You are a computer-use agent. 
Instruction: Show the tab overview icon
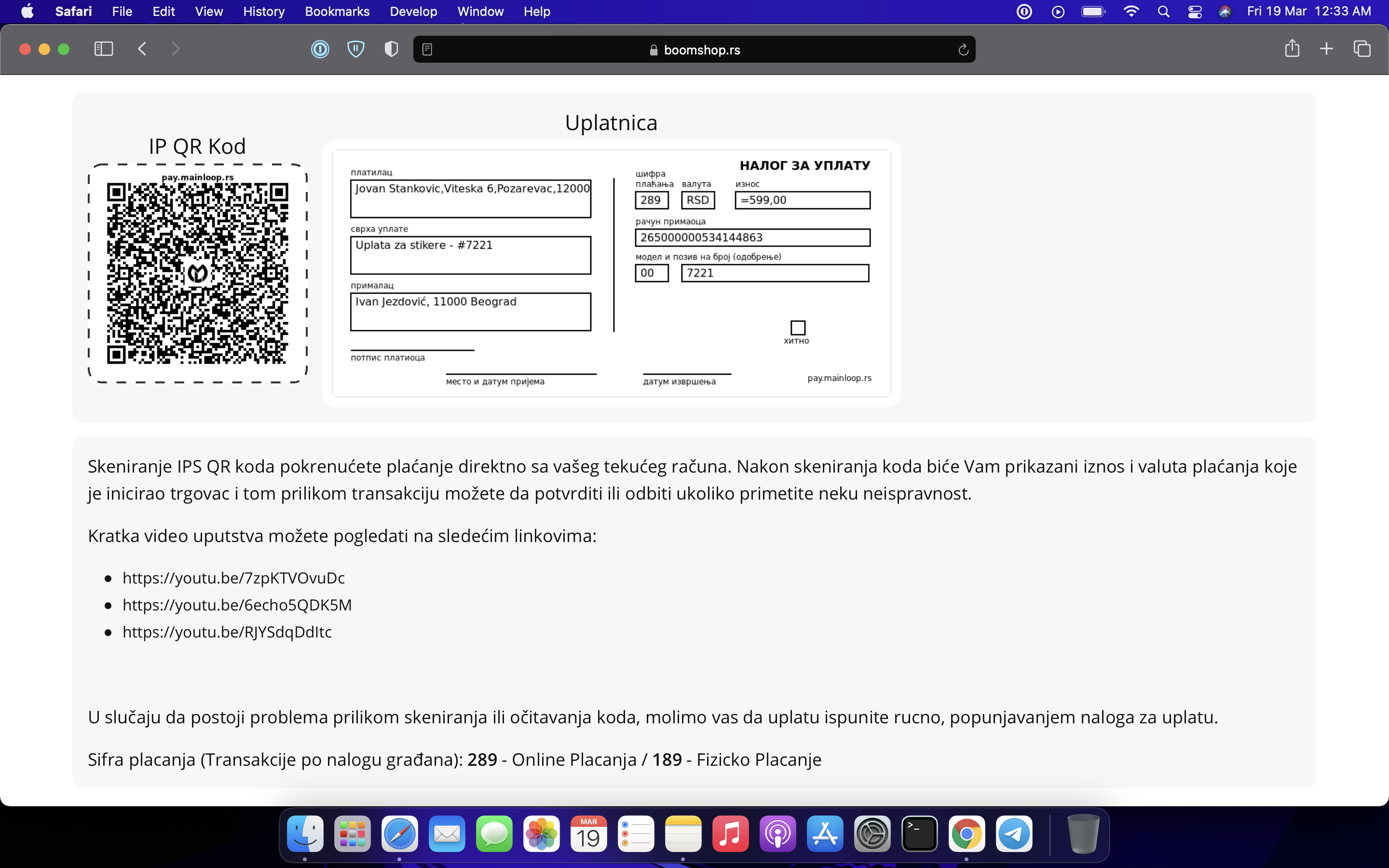pos(1362,49)
